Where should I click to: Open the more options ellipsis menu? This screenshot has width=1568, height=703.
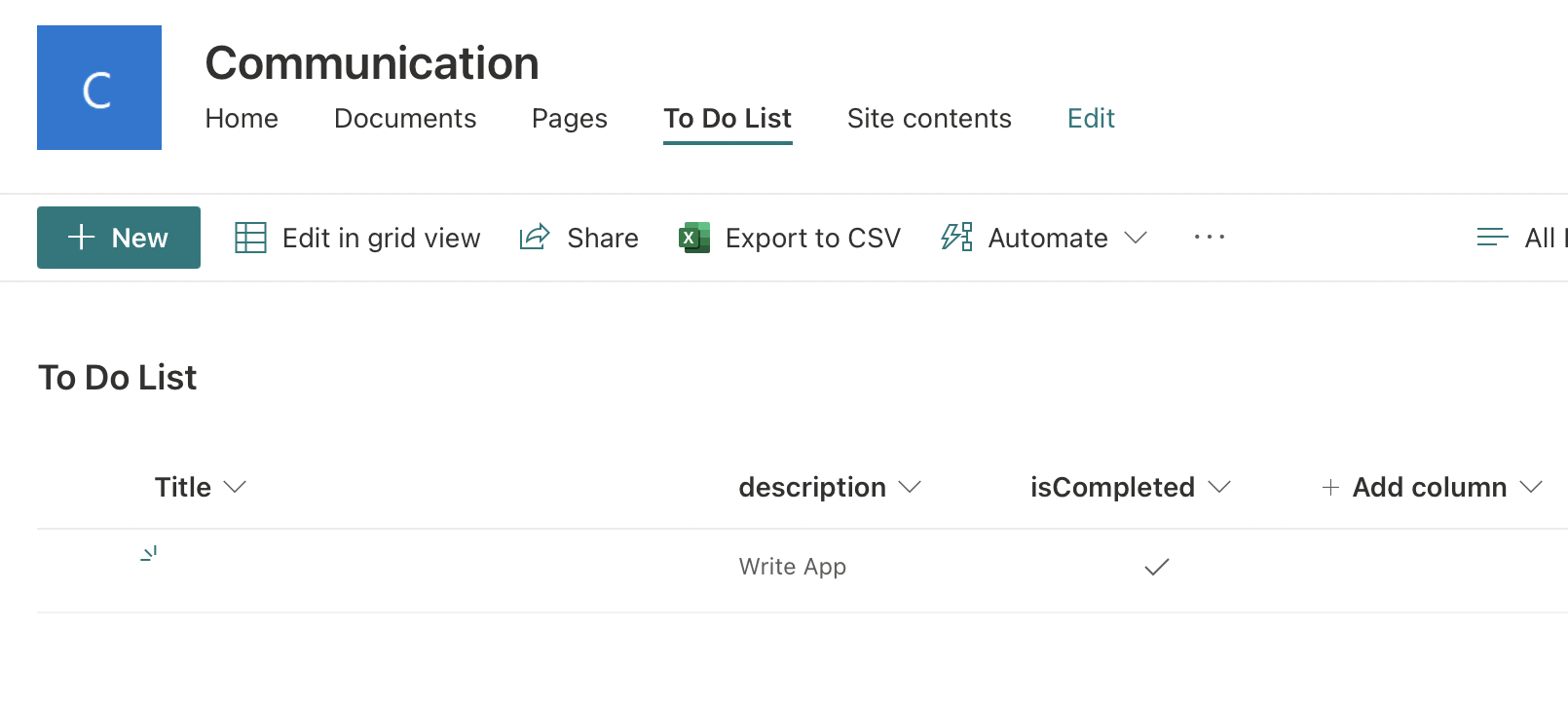[1209, 238]
